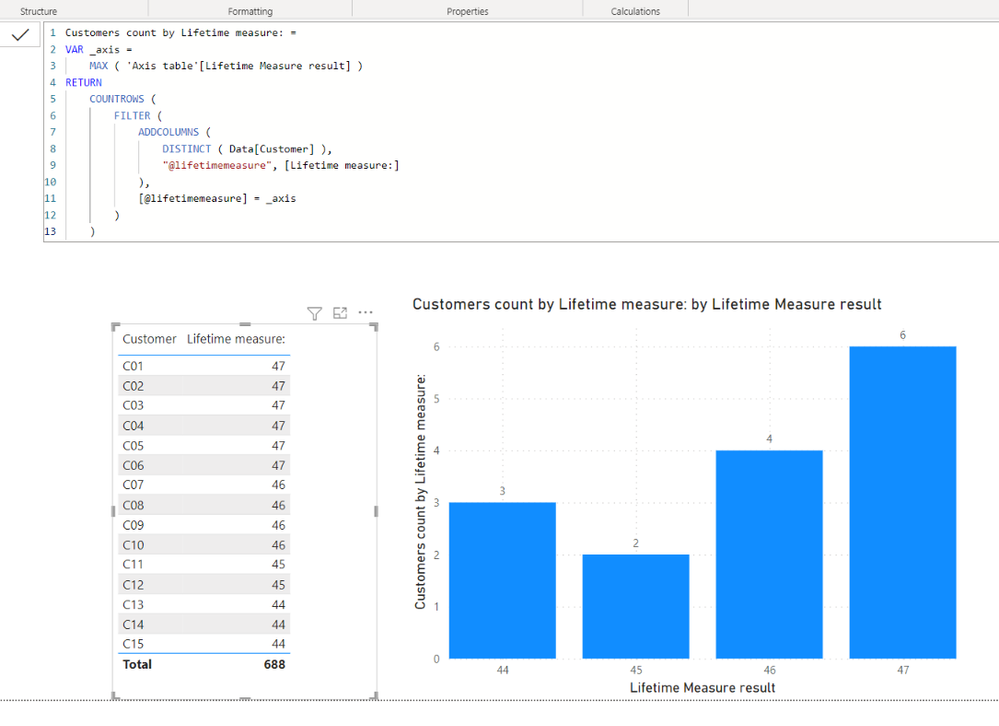Click the VAR _axis line in editor
Image resolution: width=999 pixels, height=726 pixels.
click(99, 49)
